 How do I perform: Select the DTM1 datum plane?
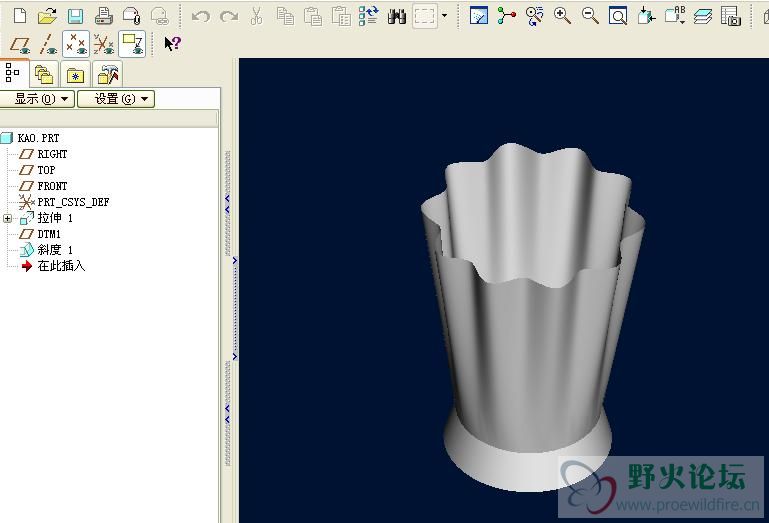(39, 234)
